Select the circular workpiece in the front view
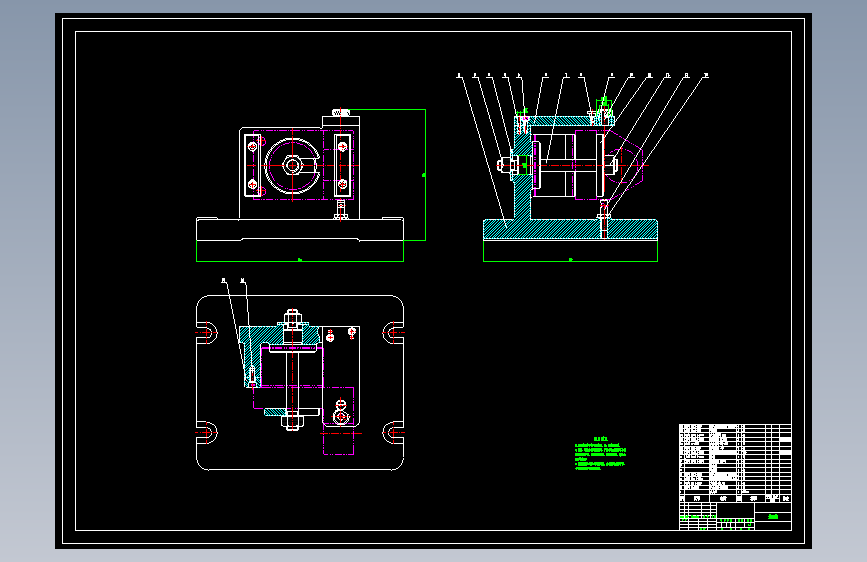 coord(293,165)
